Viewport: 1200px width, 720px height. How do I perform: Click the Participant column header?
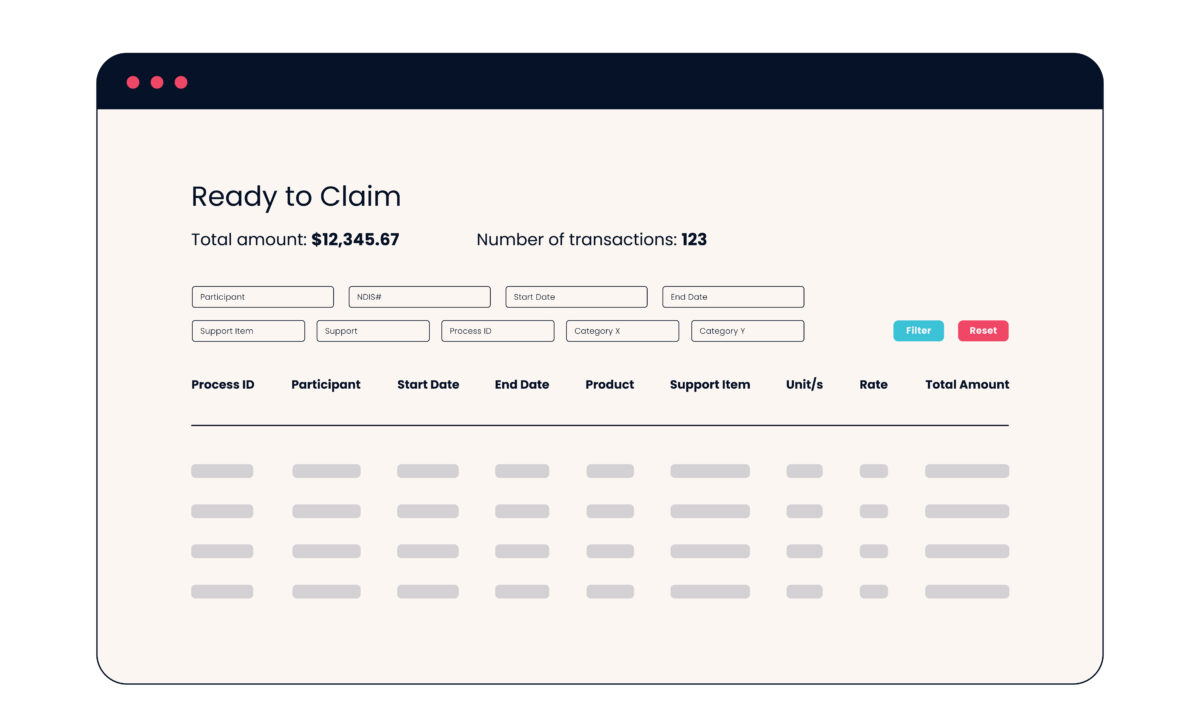[326, 384]
